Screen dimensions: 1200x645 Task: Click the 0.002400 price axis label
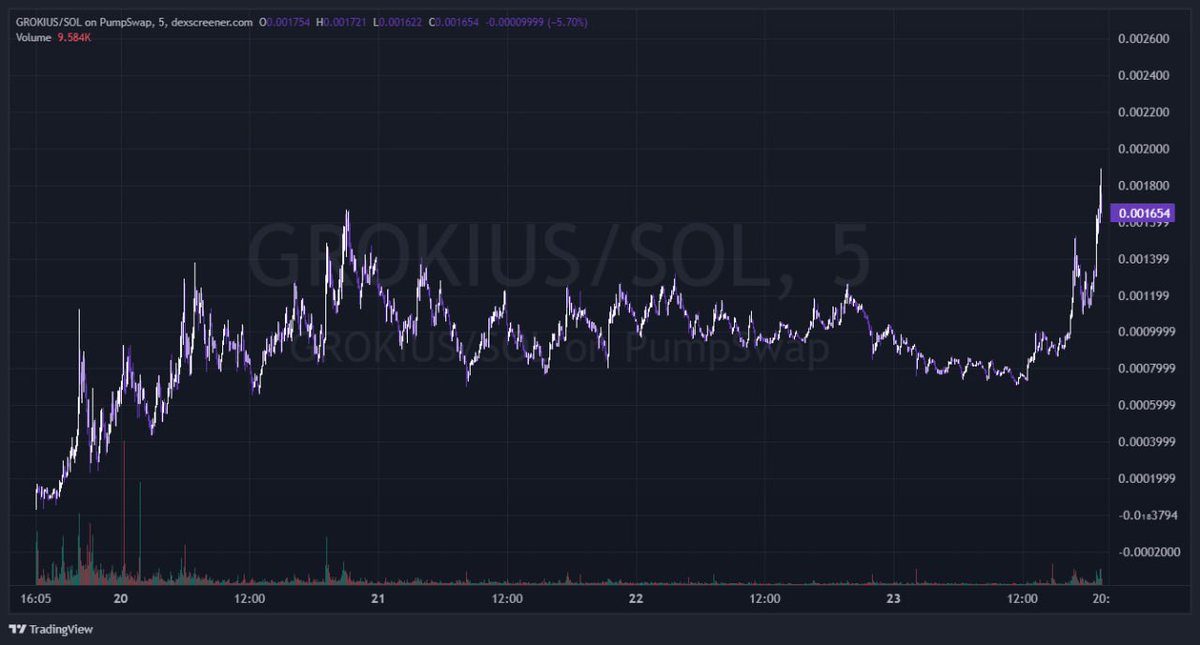pyautogui.click(x=1143, y=76)
